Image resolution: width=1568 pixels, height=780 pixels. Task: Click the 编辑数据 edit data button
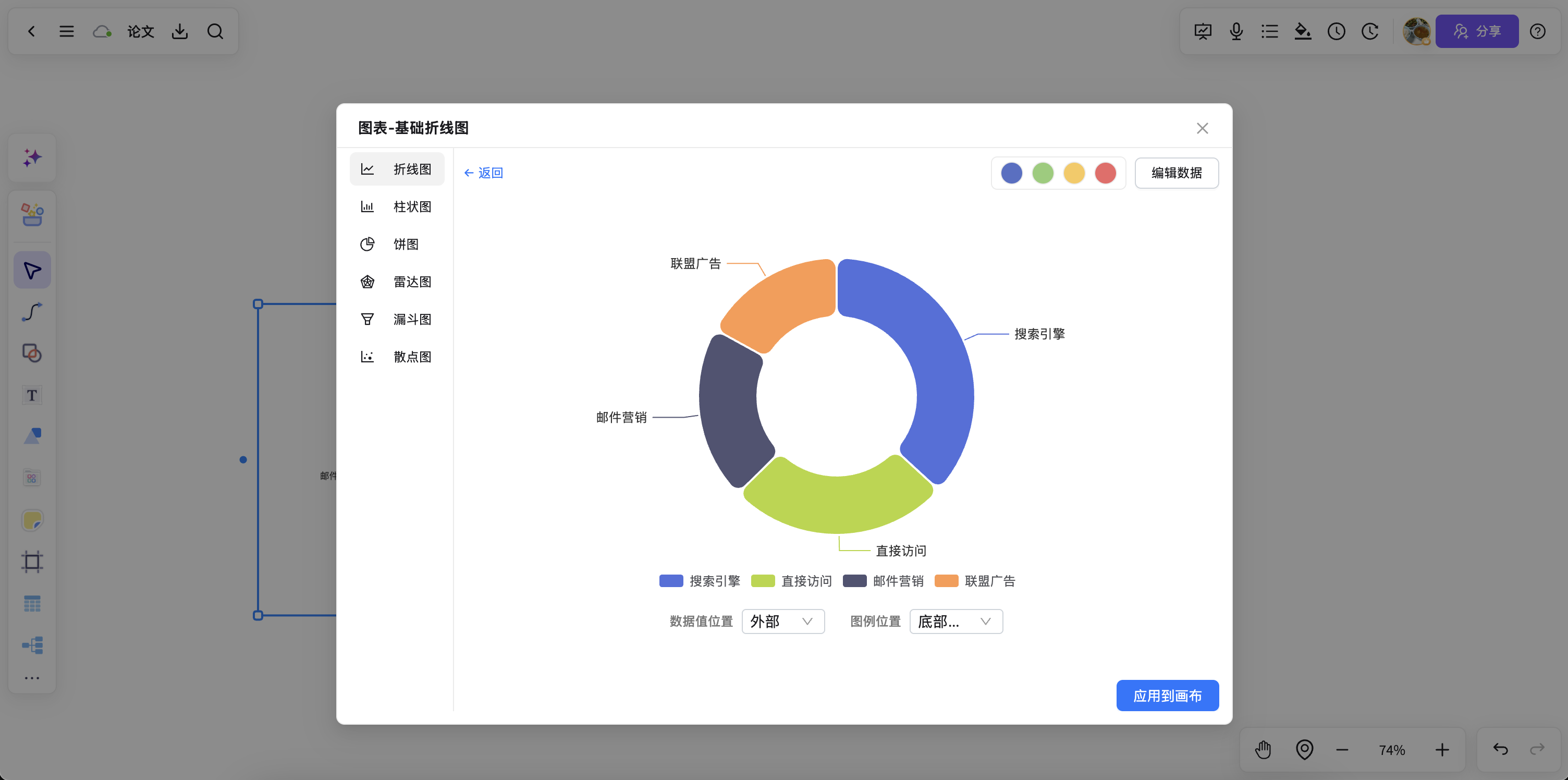(x=1177, y=173)
